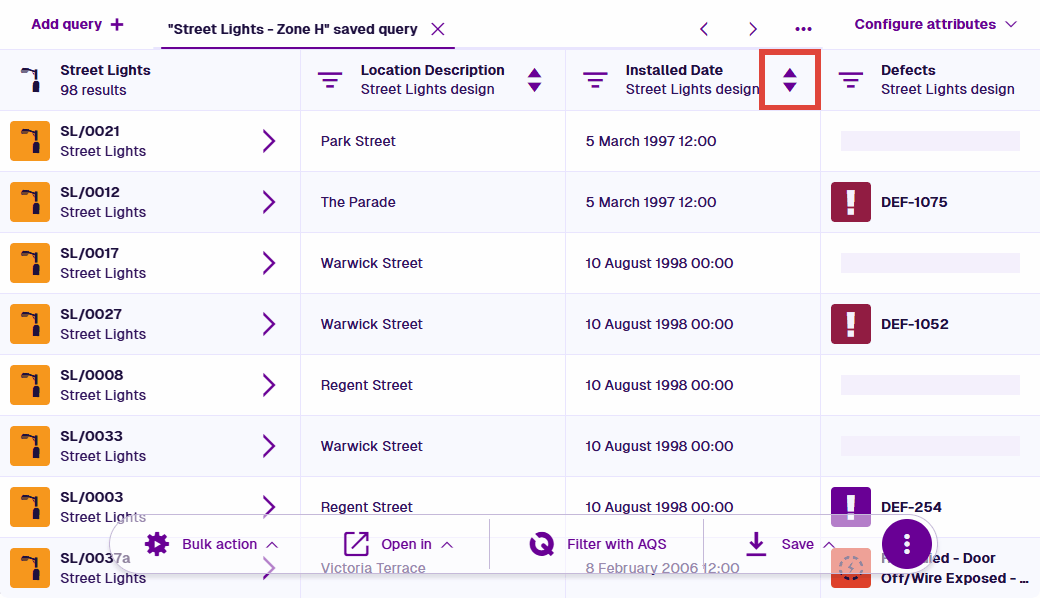Click the DEF-1075 defect alert icon
The height and width of the screenshot is (598, 1040).
click(851, 202)
